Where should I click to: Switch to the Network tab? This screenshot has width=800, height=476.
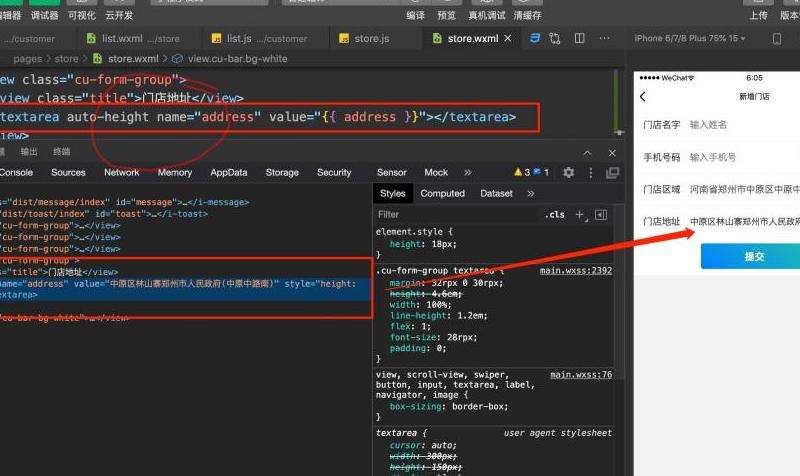click(121, 172)
